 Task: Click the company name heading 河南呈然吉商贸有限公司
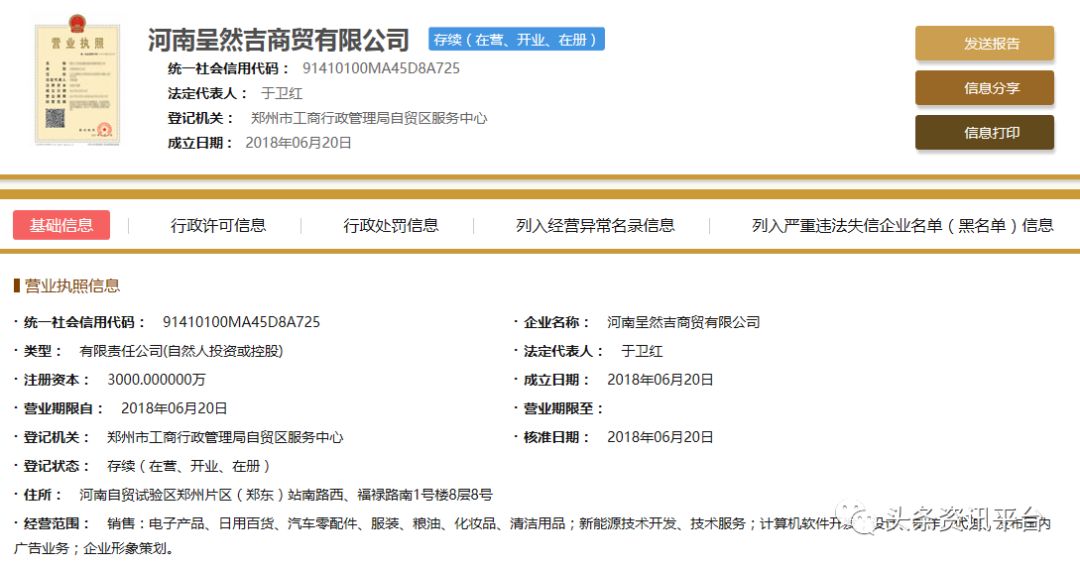279,40
